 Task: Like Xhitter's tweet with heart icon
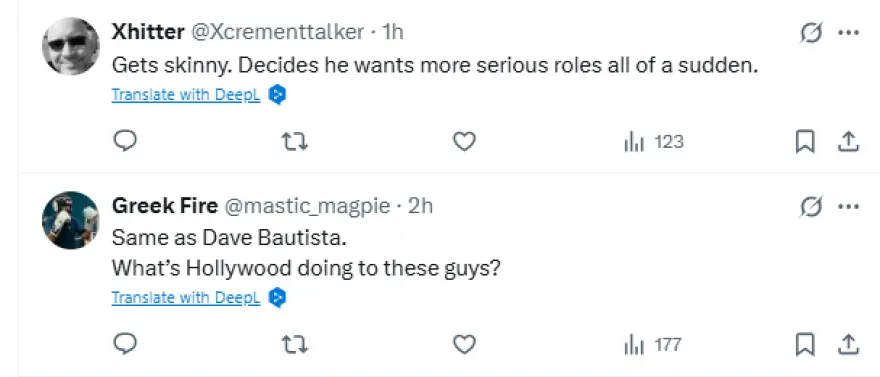pos(464,142)
